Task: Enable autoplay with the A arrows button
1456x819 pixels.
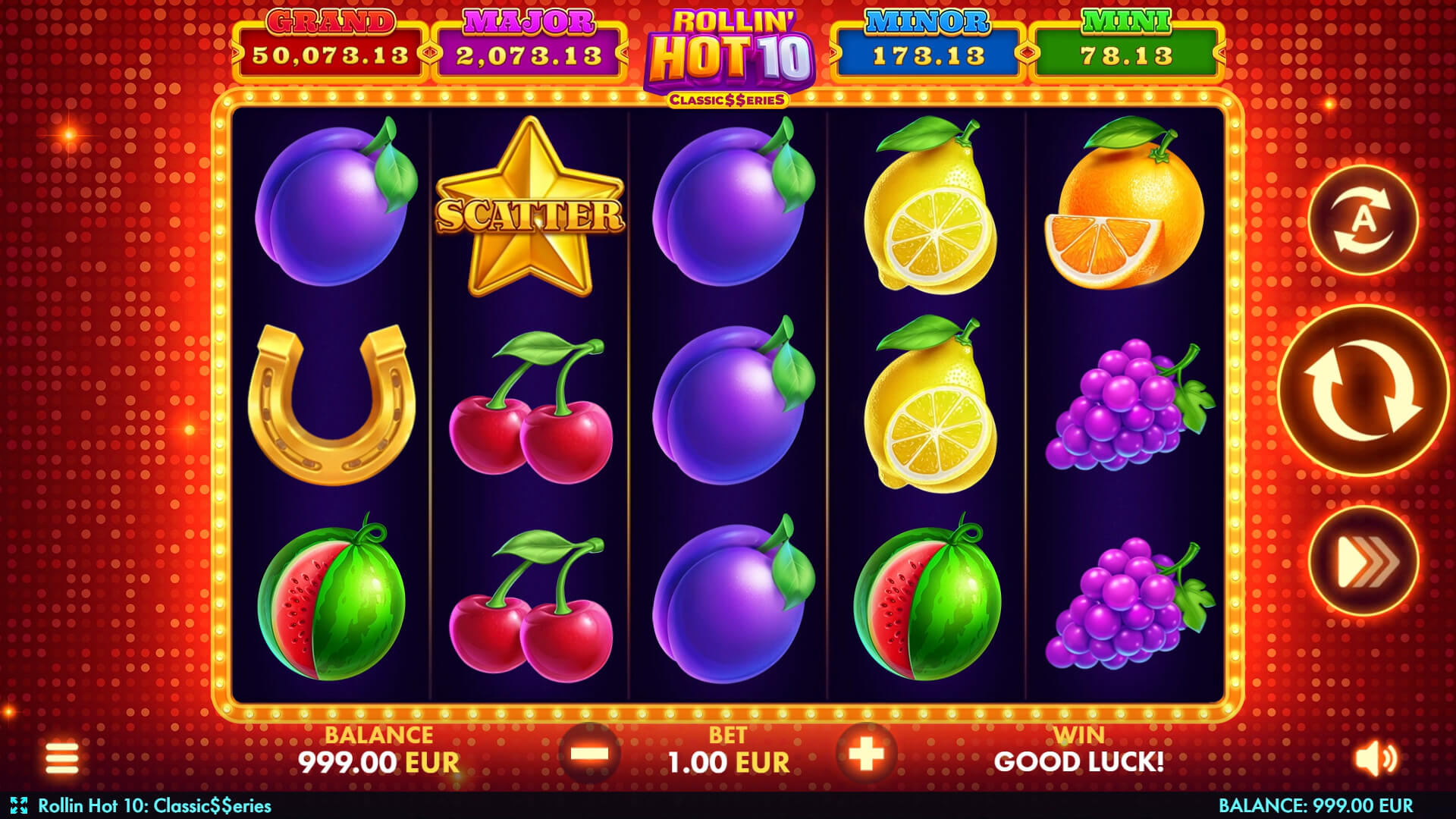Action: click(x=1363, y=220)
